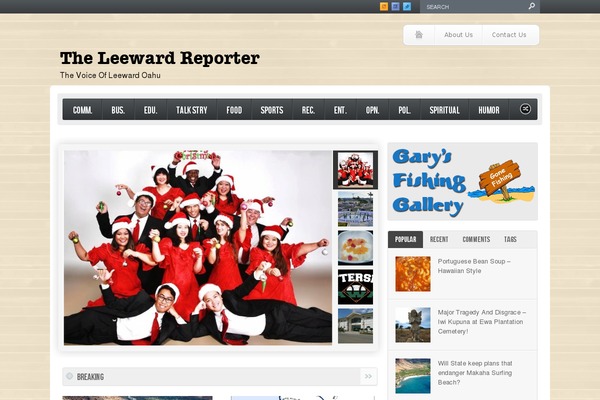Open the EDU. menu section
The image size is (600, 400).
pyautogui.click(x=151, y=110)
